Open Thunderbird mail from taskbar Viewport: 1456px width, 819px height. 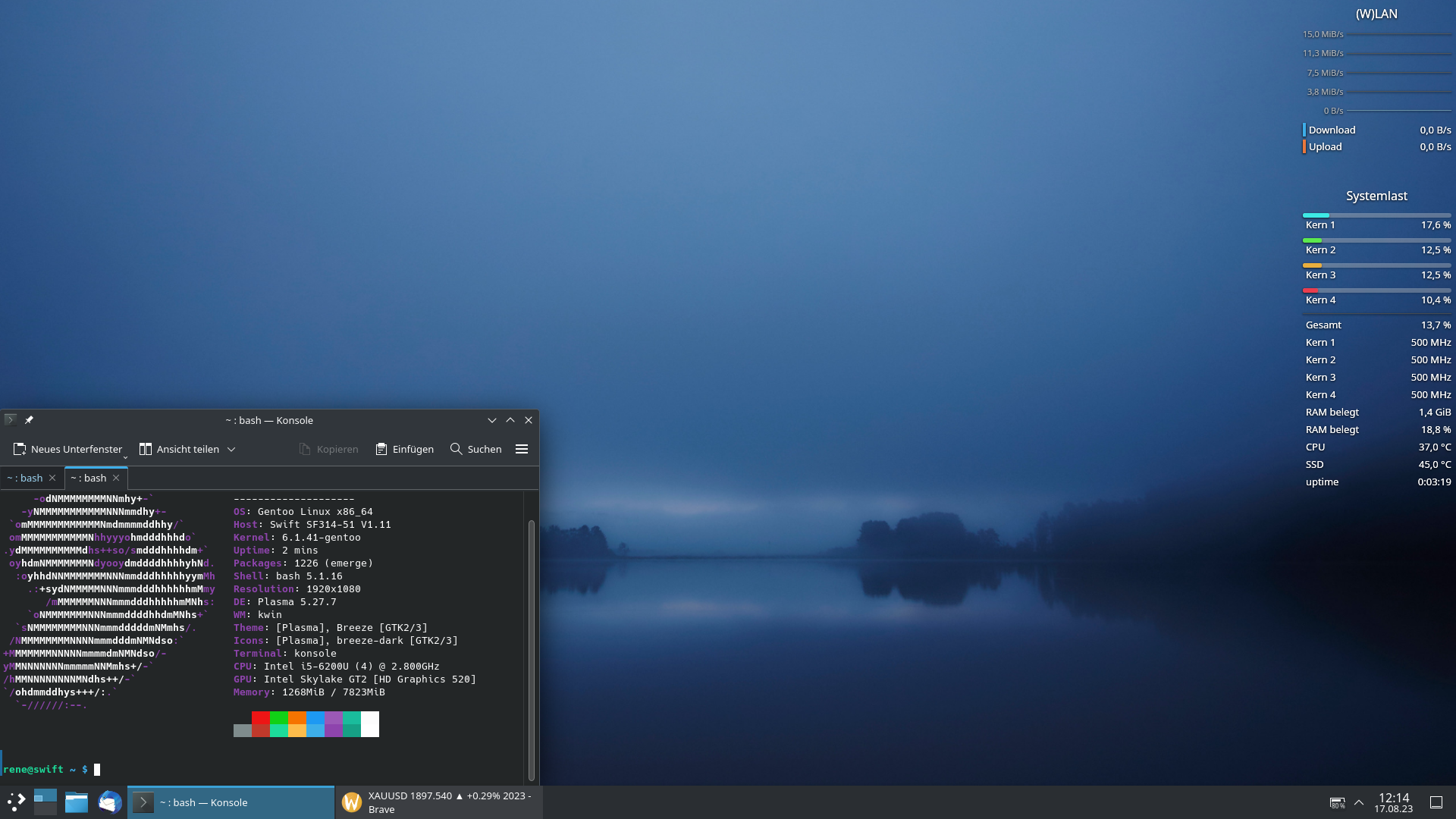coord(110,802)
